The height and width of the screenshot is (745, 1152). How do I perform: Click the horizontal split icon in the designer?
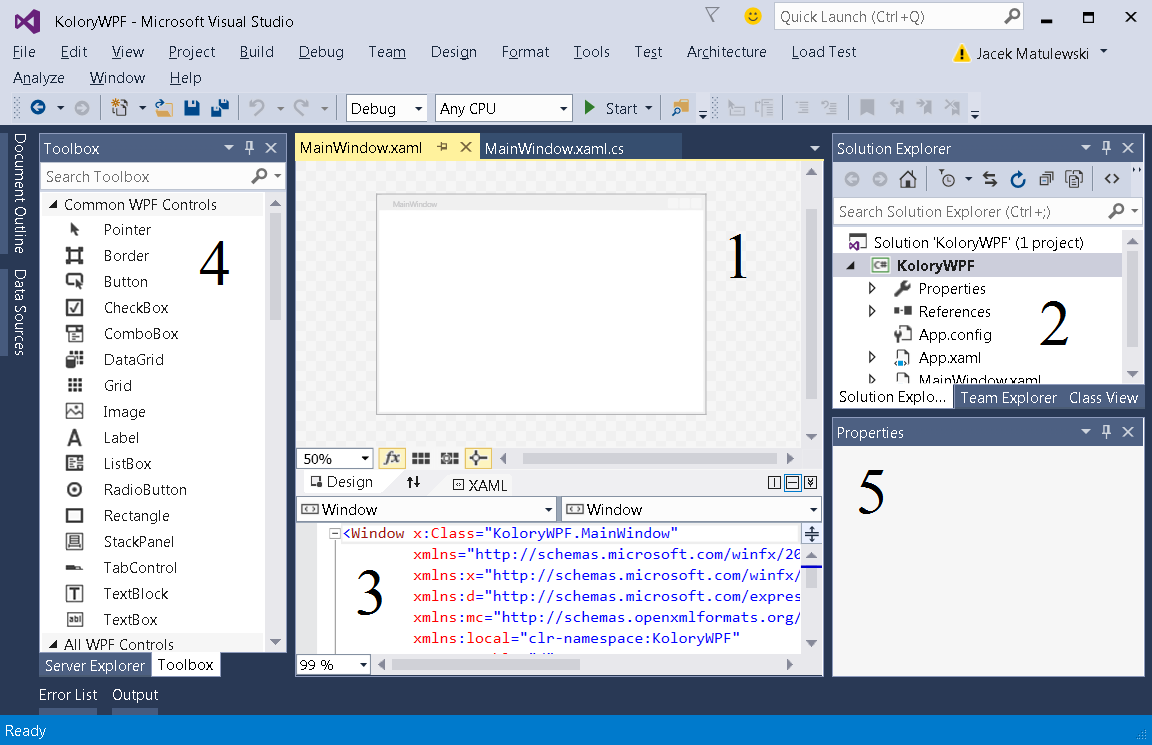(792, 483)
